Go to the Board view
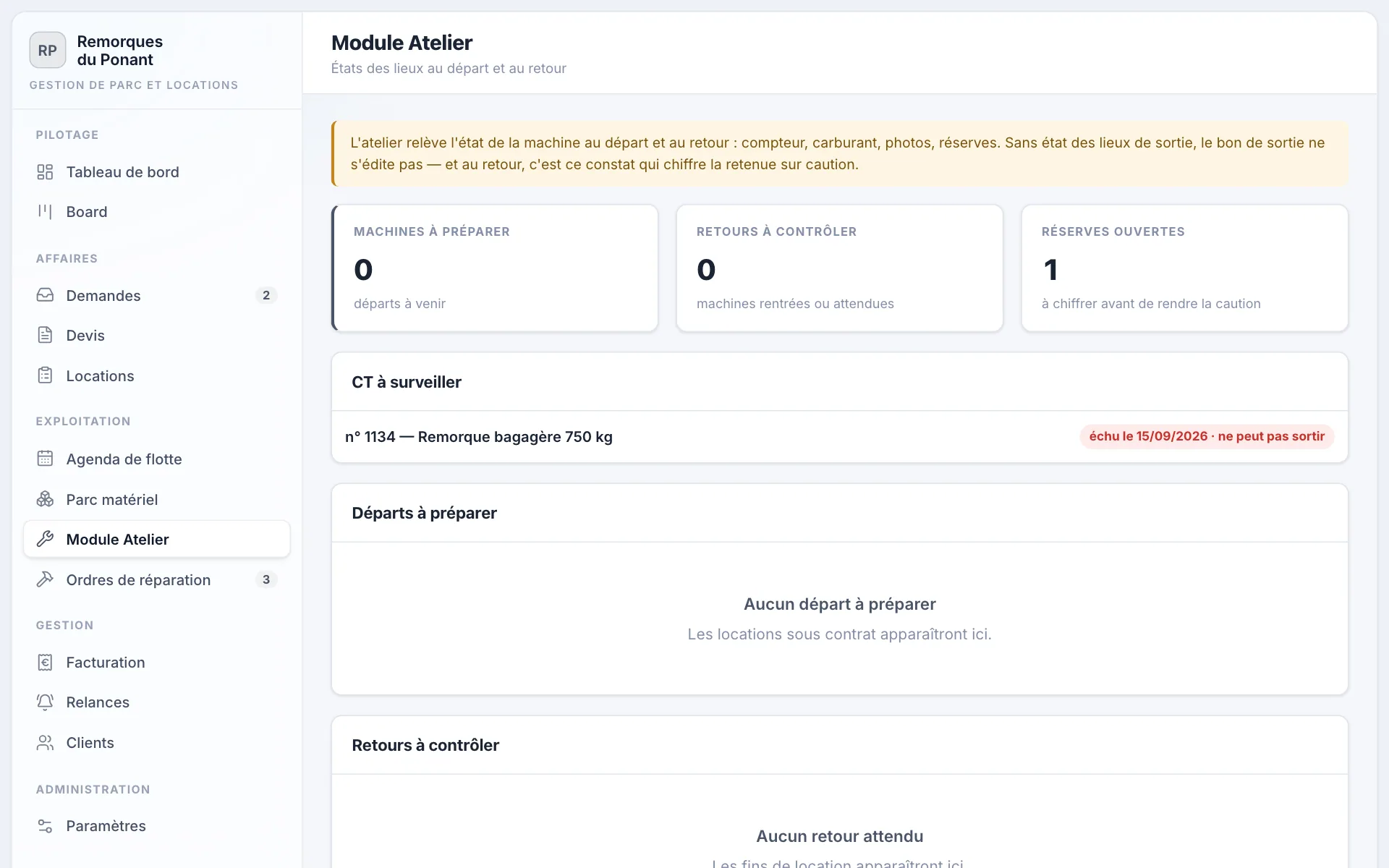The image size is (1389, 868). (157, 212)
